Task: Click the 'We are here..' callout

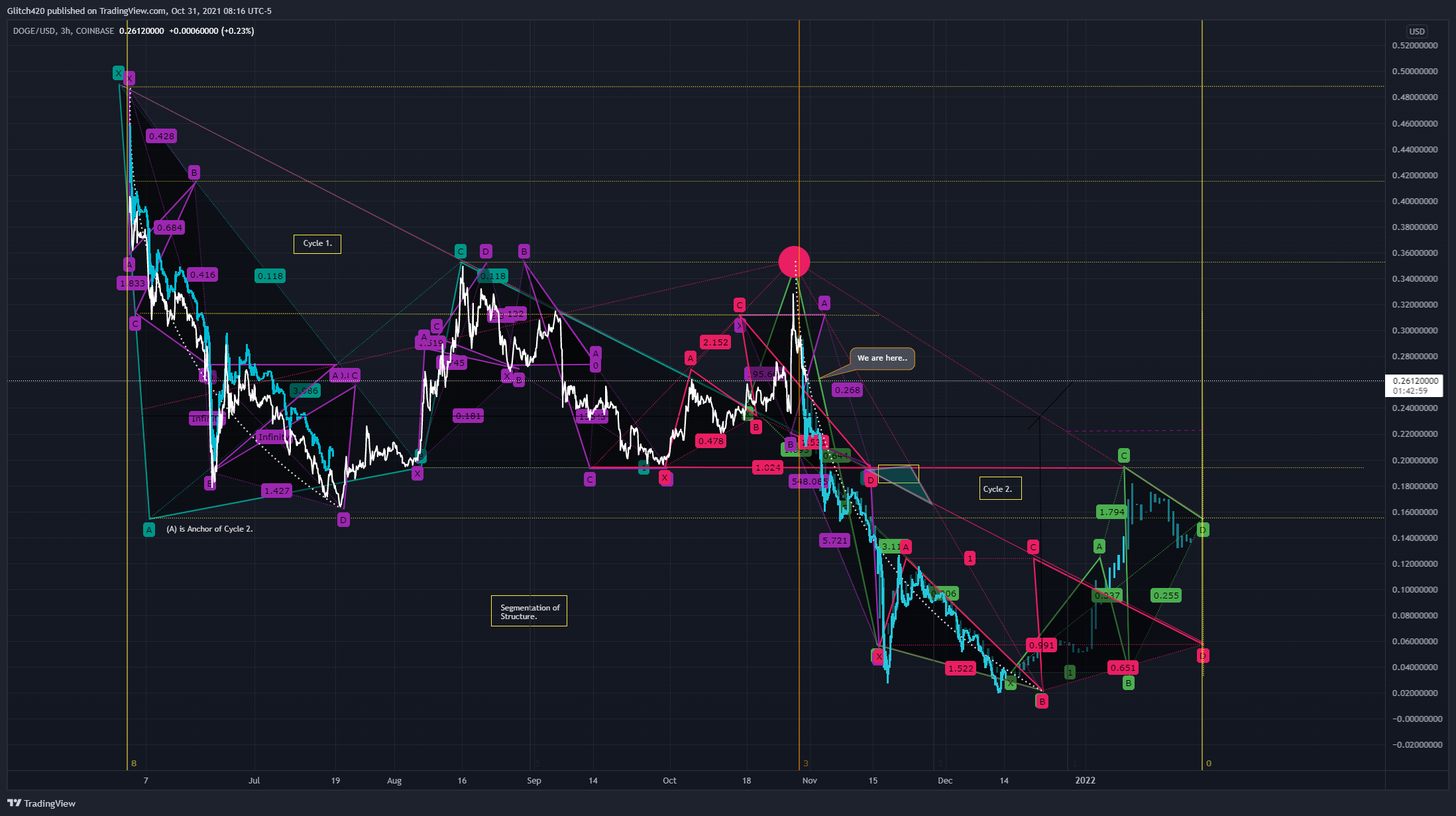Action: point(882,359)
